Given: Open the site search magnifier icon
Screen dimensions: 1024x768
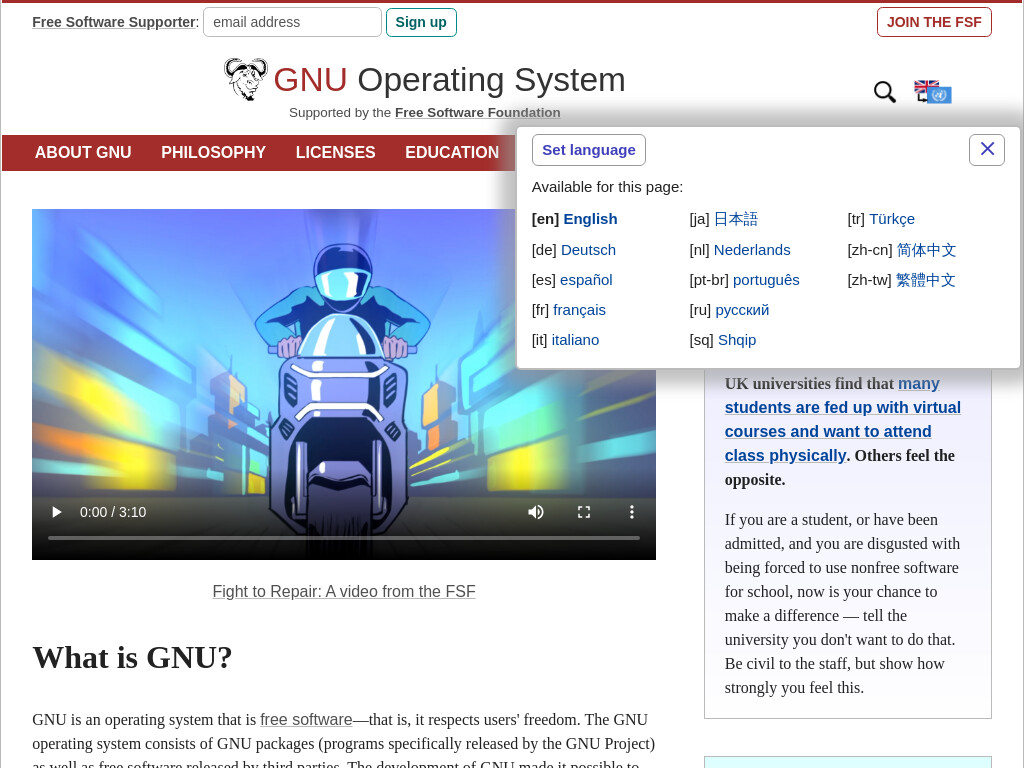Looking at the screenshot, I should coord(884,92).
